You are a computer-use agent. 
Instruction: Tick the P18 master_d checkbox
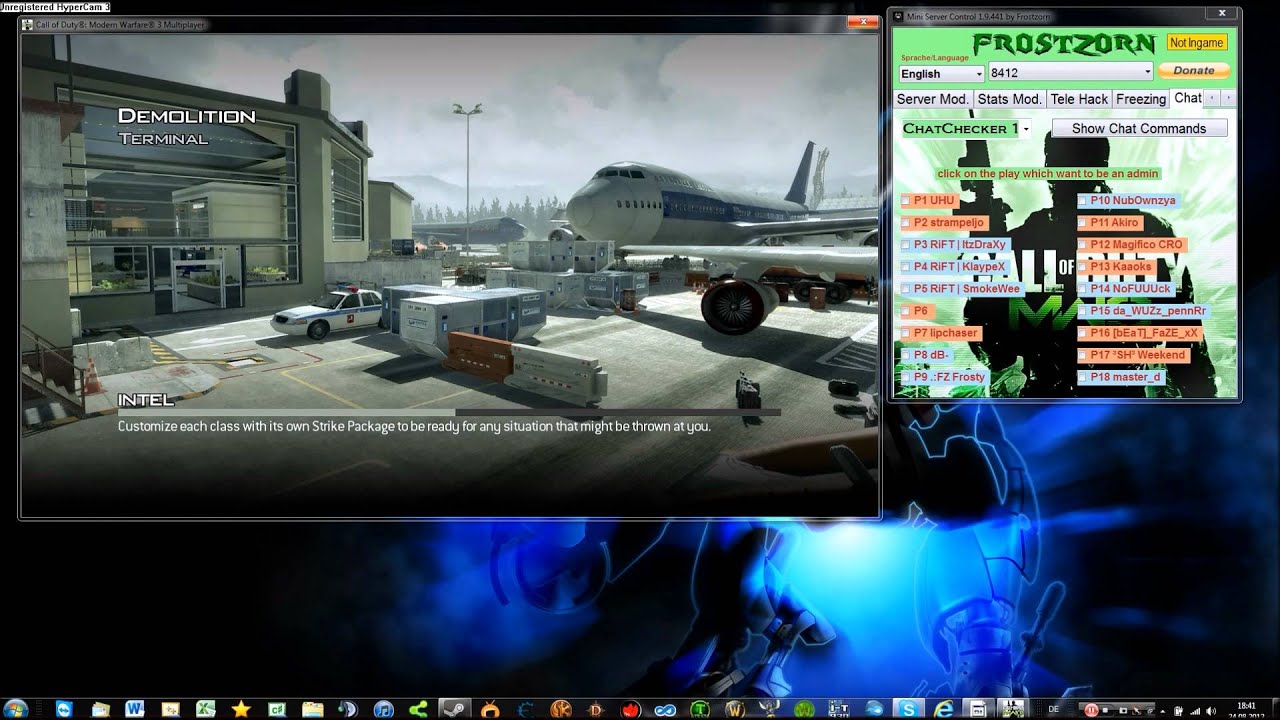pos(1083,377)
